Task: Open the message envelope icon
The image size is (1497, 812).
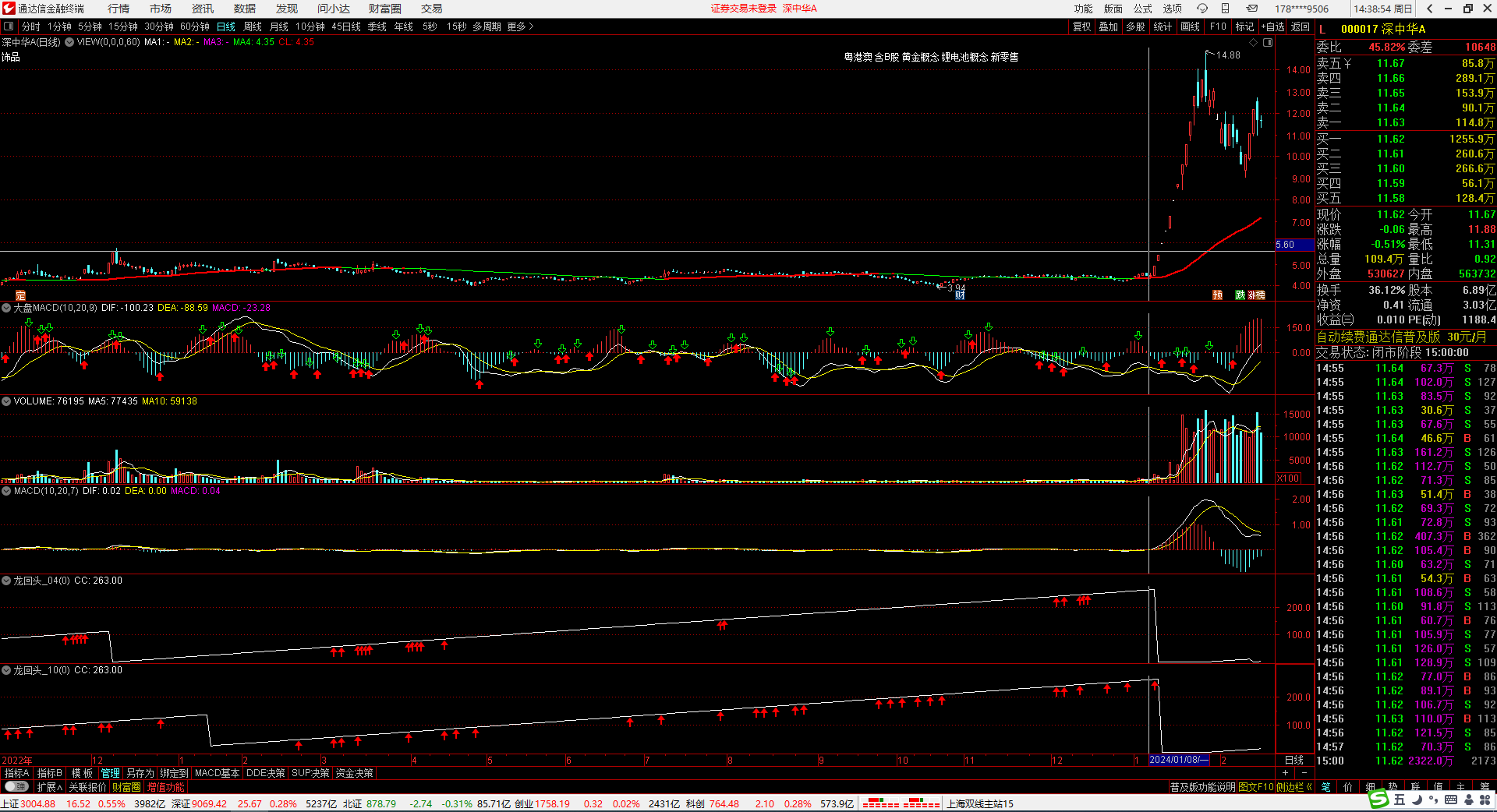Action: tap(1251, 9)
